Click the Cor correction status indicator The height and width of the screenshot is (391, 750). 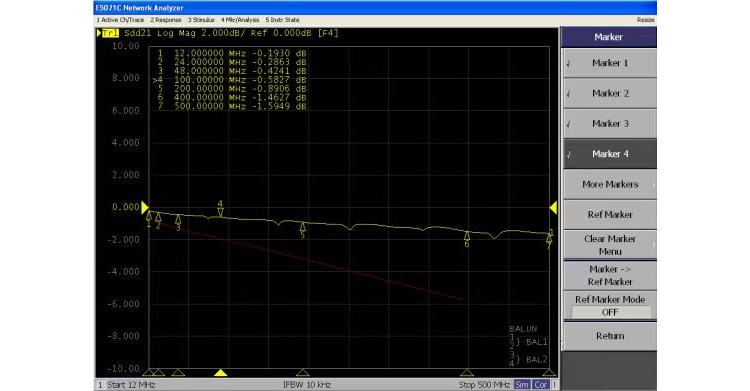(x=540, y=385)
